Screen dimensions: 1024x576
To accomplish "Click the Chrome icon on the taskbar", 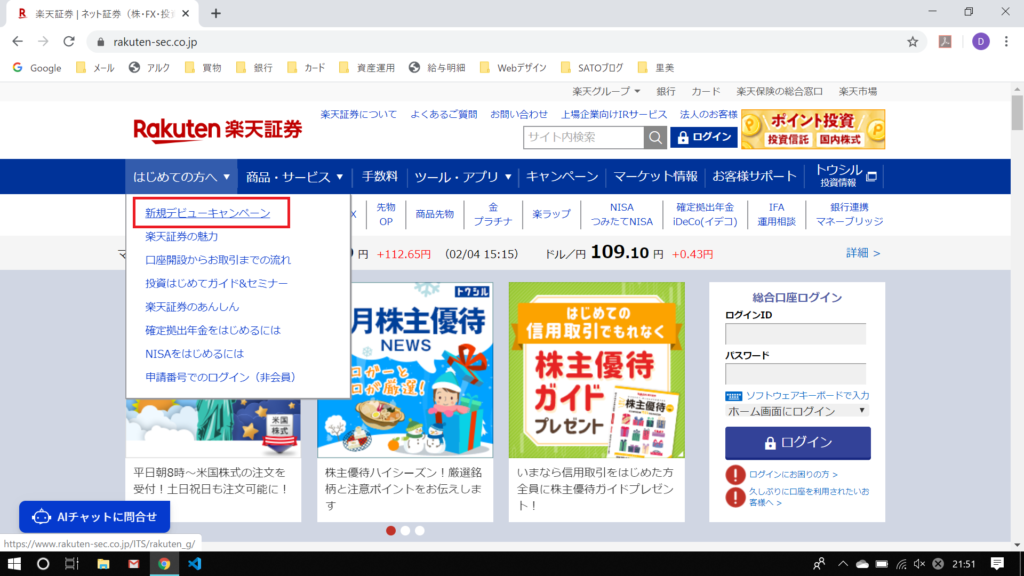I will click(164, 564).
